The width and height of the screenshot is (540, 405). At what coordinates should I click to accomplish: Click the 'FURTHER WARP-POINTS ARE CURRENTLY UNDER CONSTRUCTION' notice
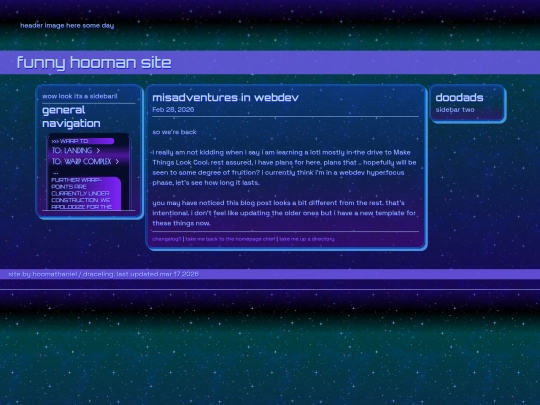[85, 193]
